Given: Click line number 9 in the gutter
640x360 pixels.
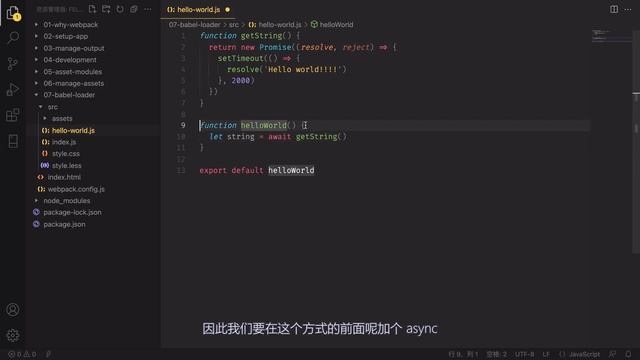Looking at the screenshot, I should pyautogui.click(x=183, y=125).
